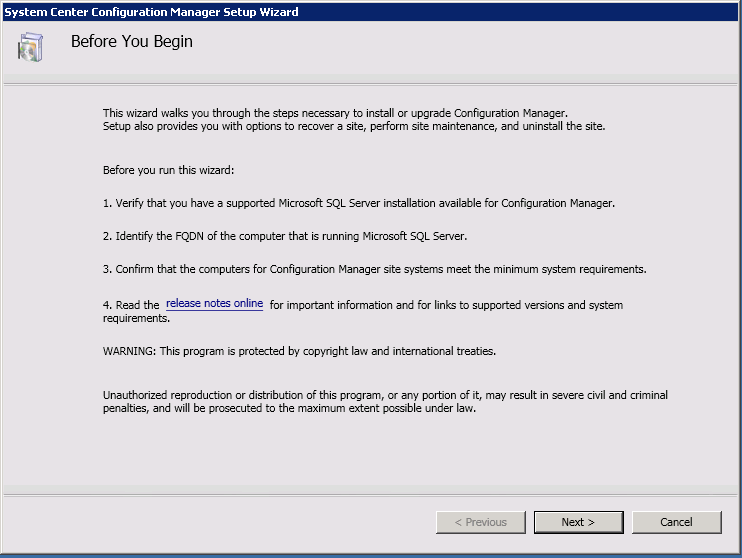This screenshot has height=558, width=742.
Task: Click step 3 'Confirm that the computers' text
Action: coord(374,269)
